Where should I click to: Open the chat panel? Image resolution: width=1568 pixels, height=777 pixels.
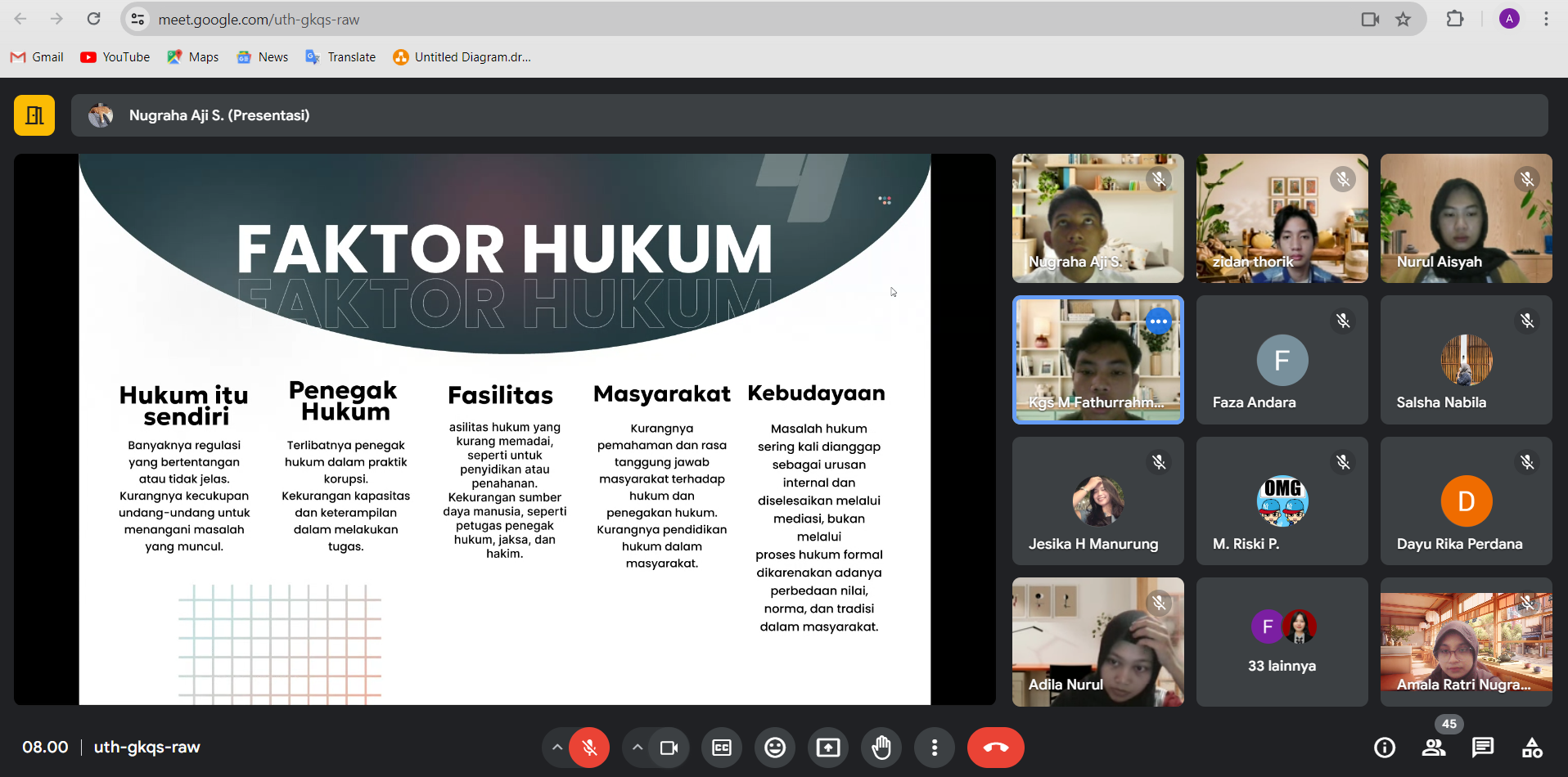point(1483,748)
